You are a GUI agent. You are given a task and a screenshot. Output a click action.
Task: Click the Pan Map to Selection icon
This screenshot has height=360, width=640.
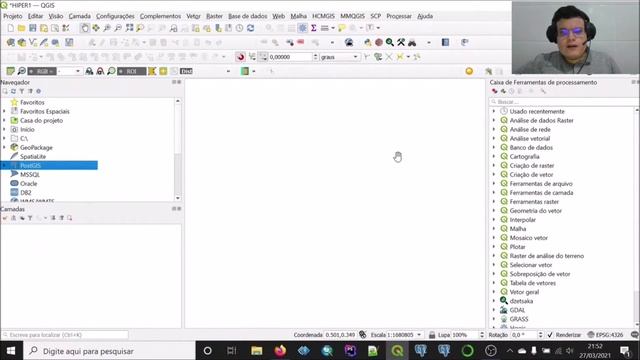(x=96, y=28)
